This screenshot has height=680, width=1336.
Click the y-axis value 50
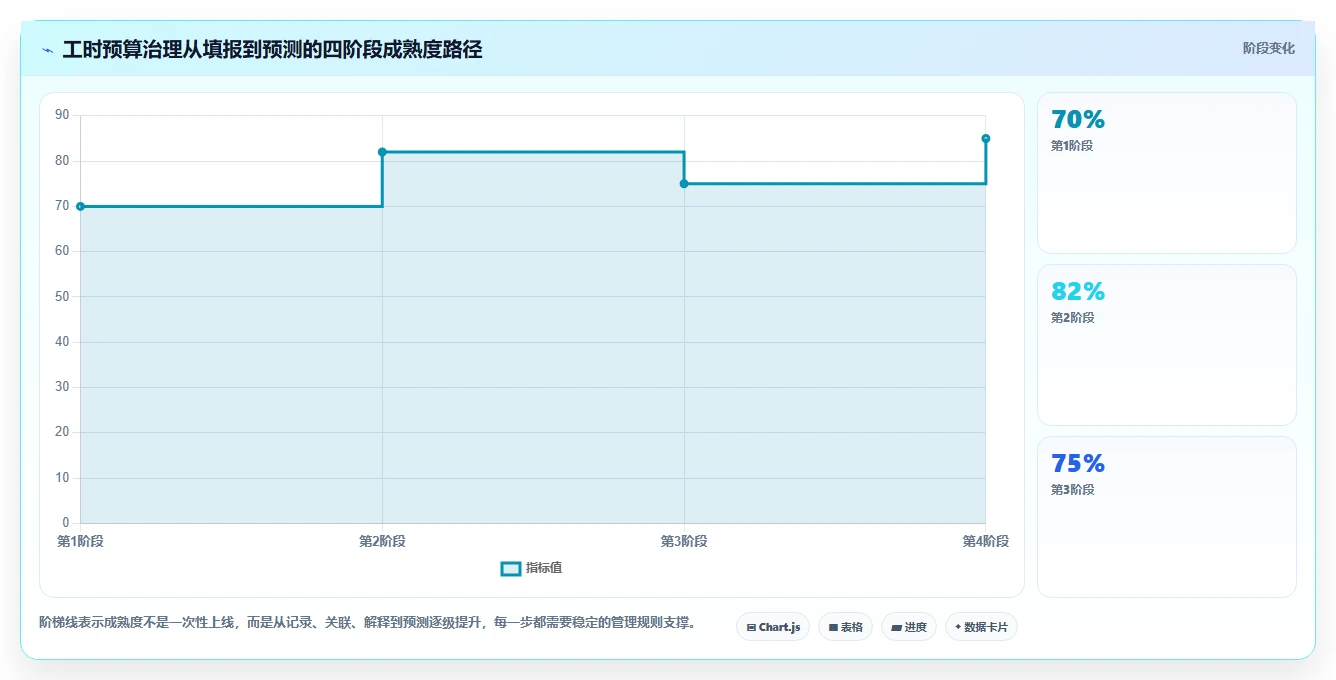click(x=62, y=296)
